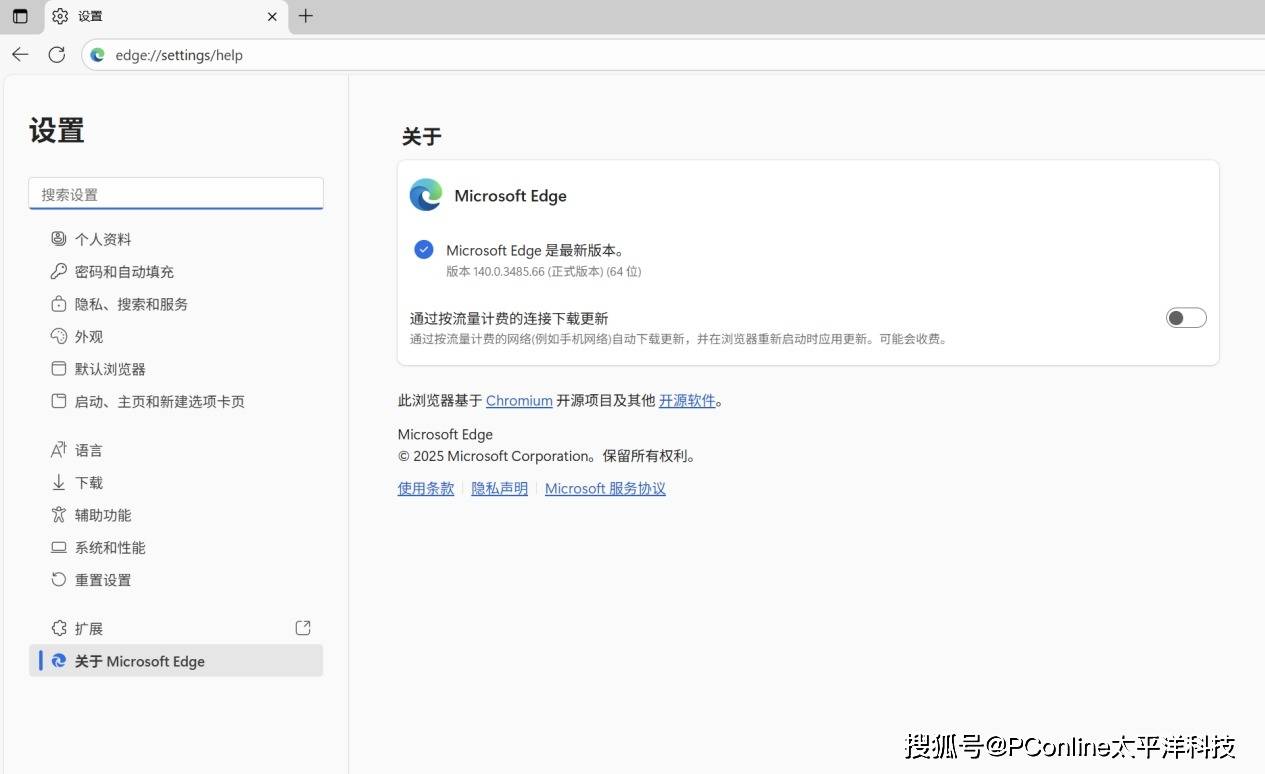The image size is (1265, 774).
Task: Click into the 搜索设置 search field
Action: coord(176,194)
